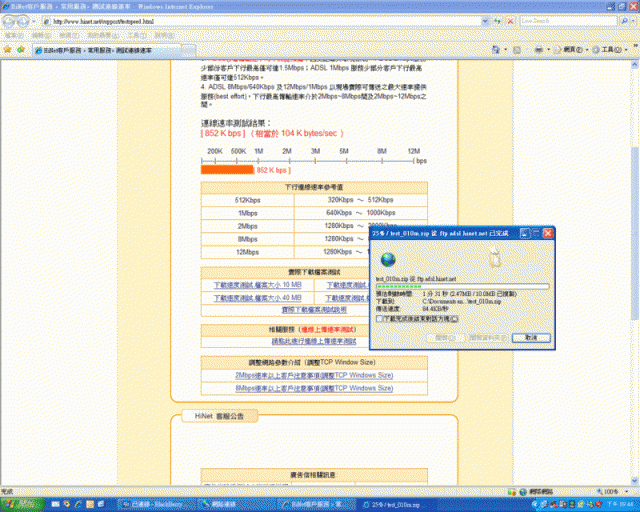Stop loading with the red X icon

tap(510, 21)
